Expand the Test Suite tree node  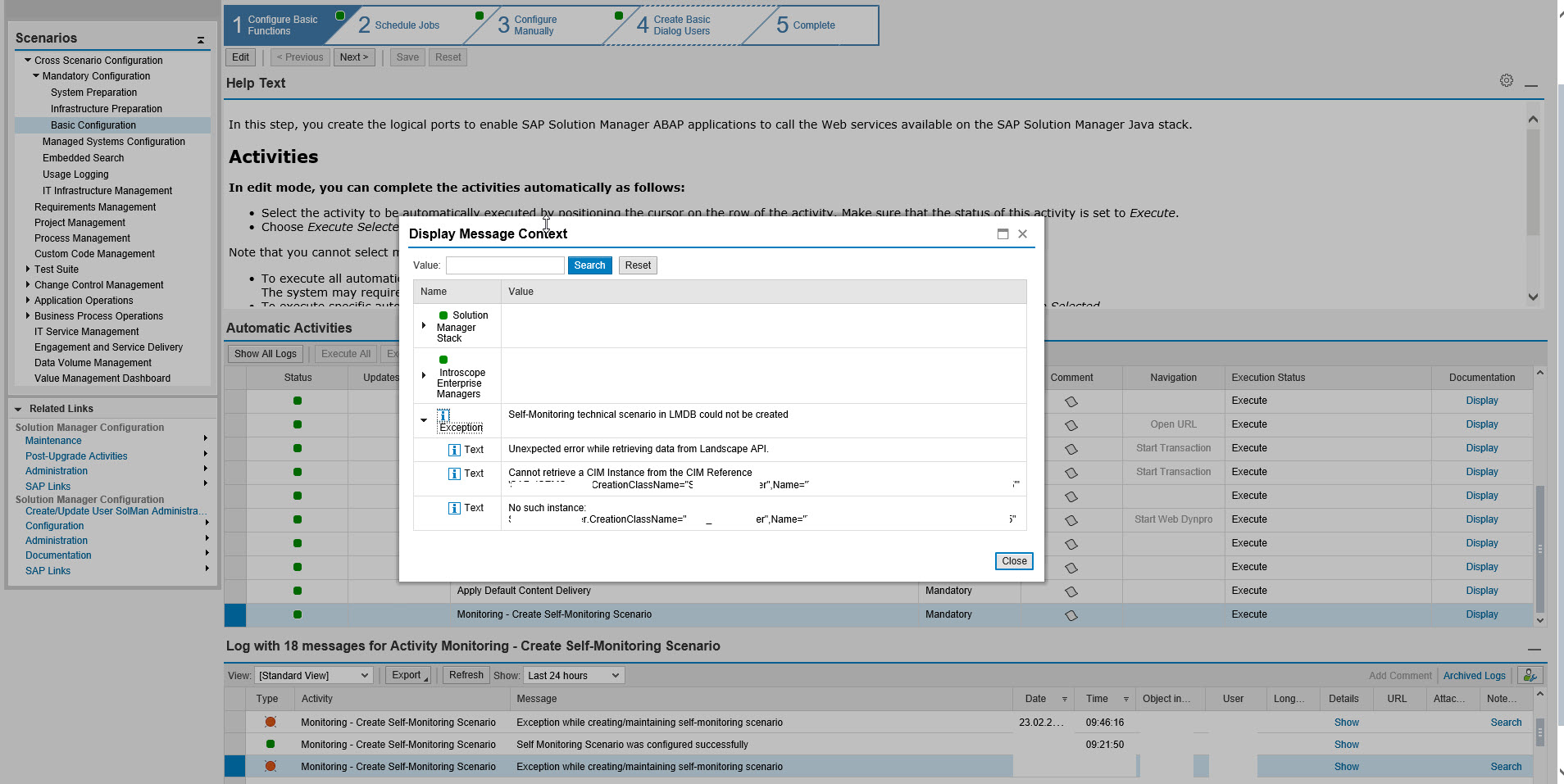tap(28, 269)
